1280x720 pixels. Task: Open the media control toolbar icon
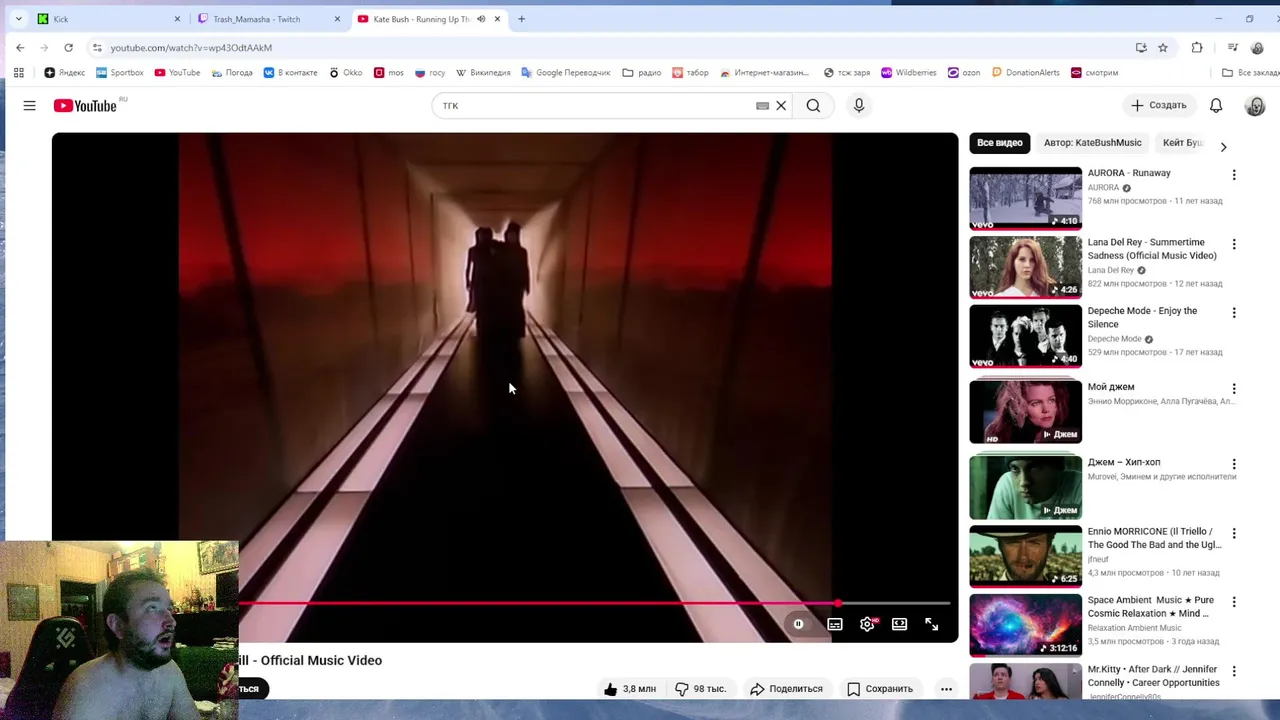click(1232, 47)
